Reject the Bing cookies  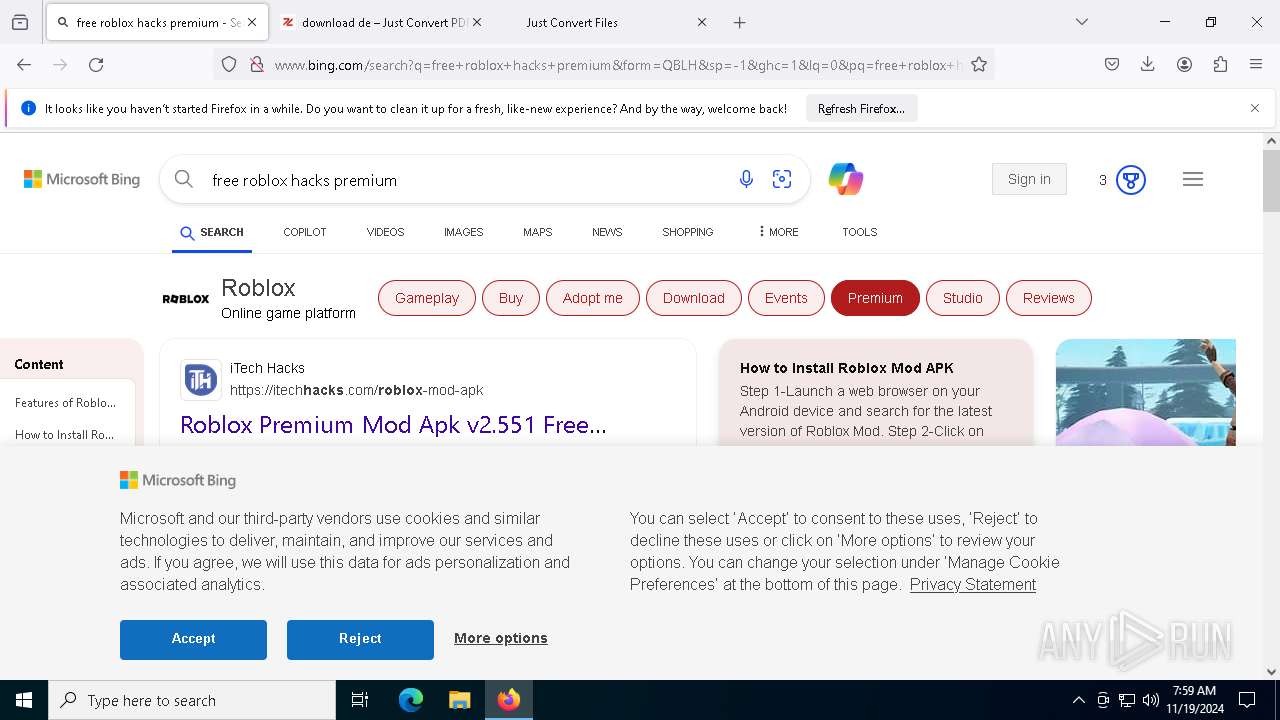click(360, 639)
